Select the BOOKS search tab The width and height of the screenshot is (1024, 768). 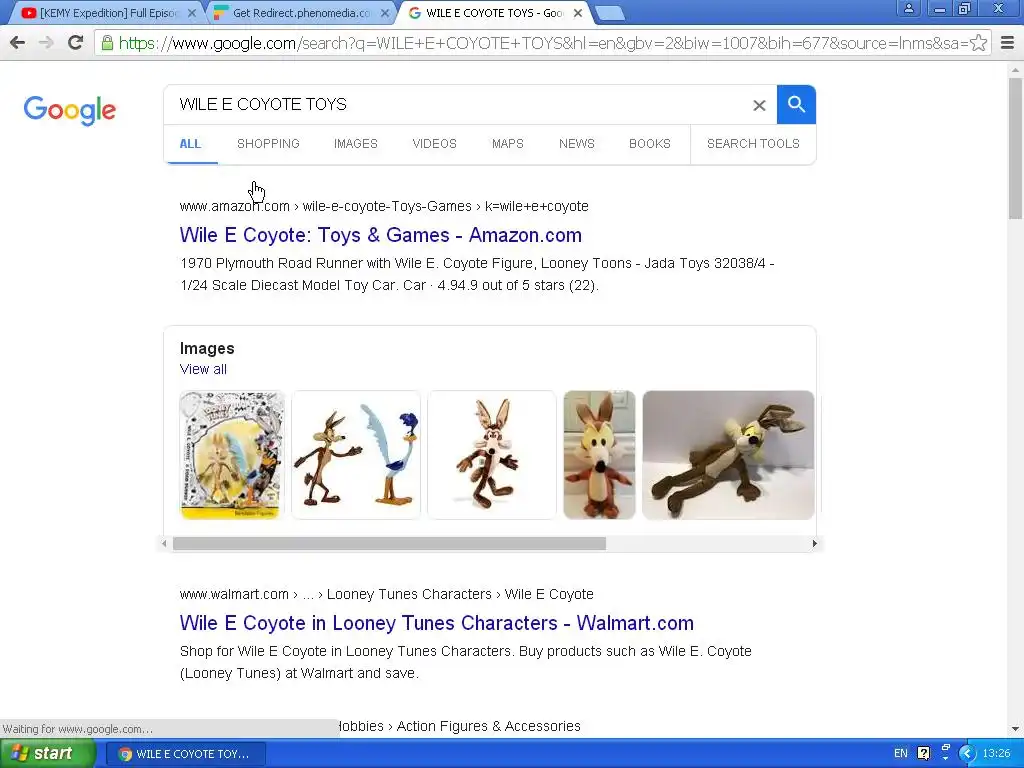pyautogui.click(x=650, y=144)
